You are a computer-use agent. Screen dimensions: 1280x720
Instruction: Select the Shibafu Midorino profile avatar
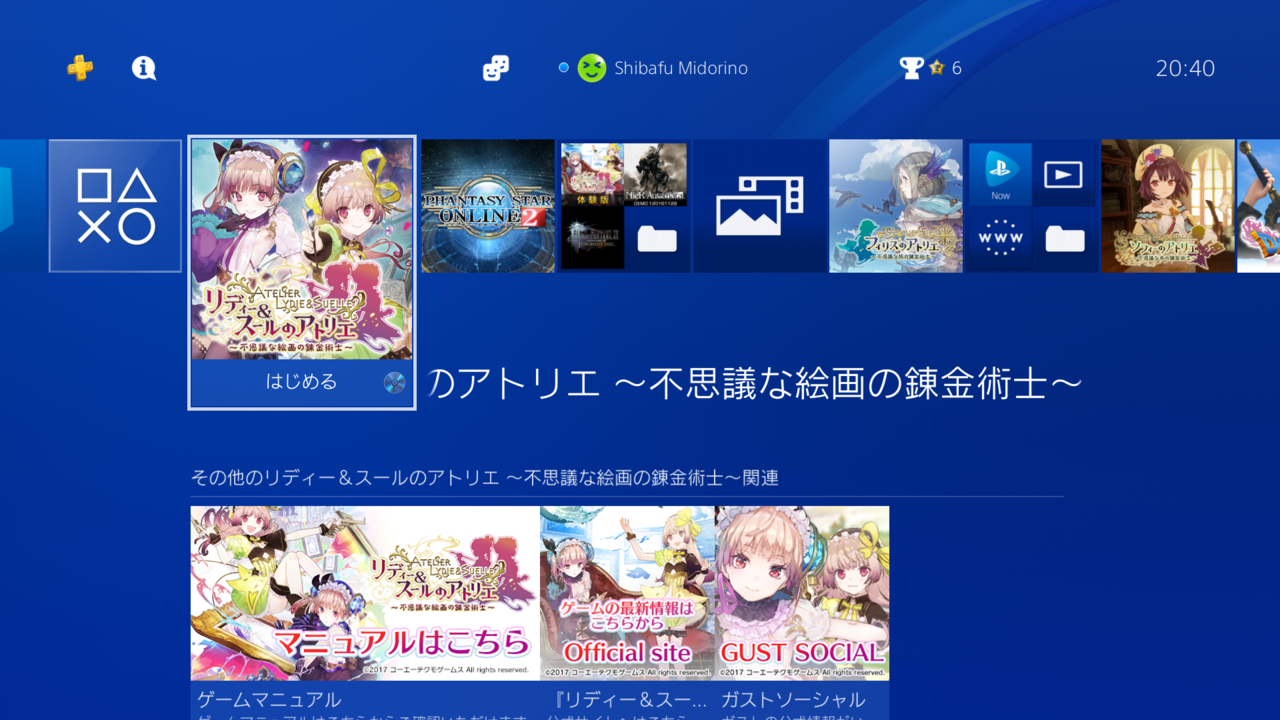point(592,68)
